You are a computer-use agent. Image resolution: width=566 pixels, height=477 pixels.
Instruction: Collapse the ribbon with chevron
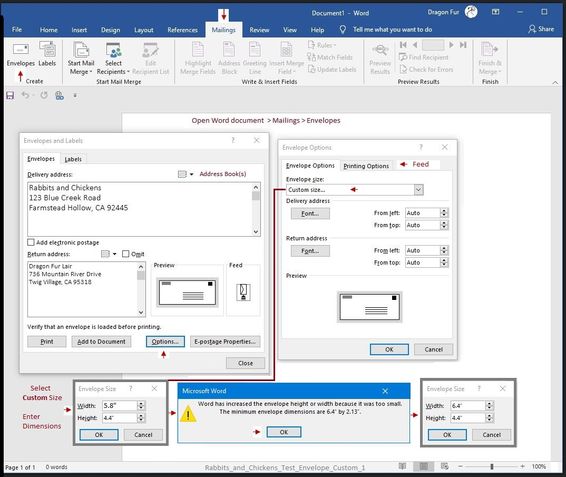[x=555, y=83]
